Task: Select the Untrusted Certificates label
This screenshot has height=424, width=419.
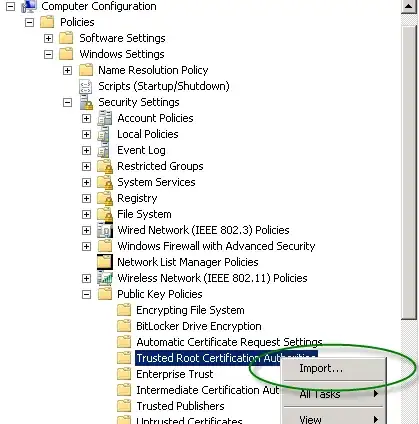Action: click(189, 420)
